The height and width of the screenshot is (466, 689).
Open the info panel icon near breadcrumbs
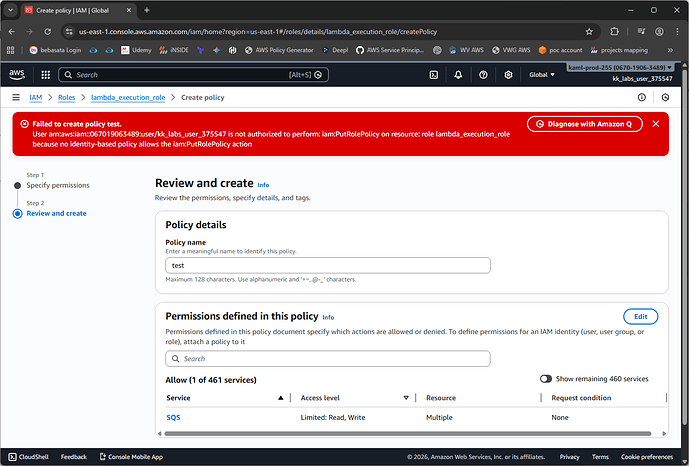pos(642,98)
